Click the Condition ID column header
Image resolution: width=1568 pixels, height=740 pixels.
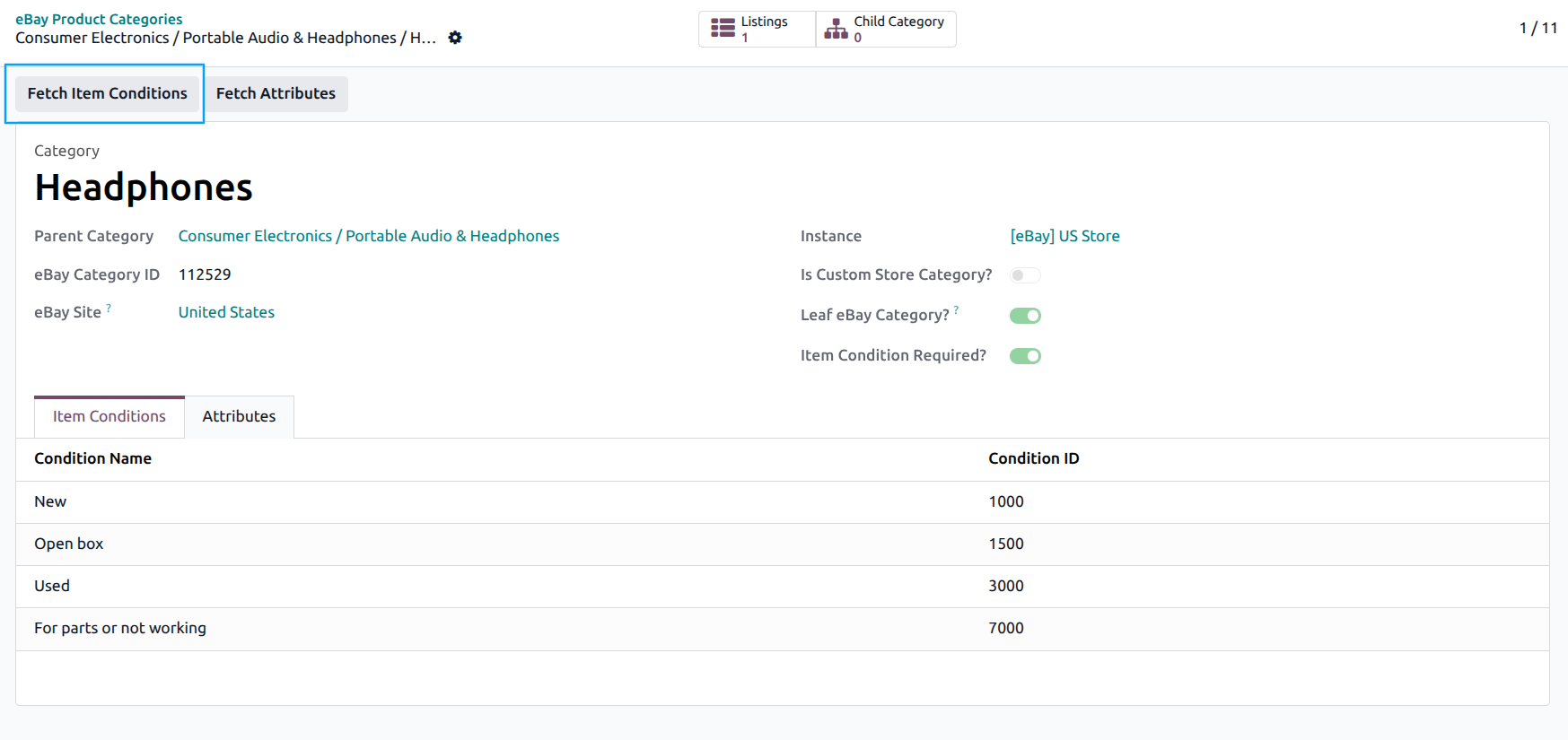[1034, 458]
